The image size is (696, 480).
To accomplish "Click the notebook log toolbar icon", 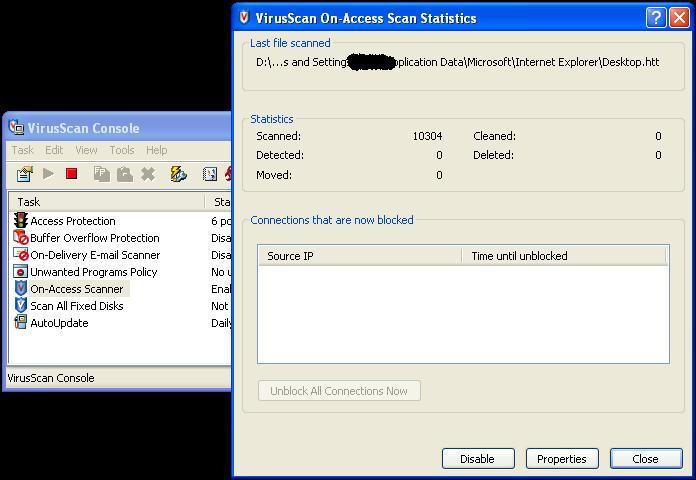I will coord(210,174).
